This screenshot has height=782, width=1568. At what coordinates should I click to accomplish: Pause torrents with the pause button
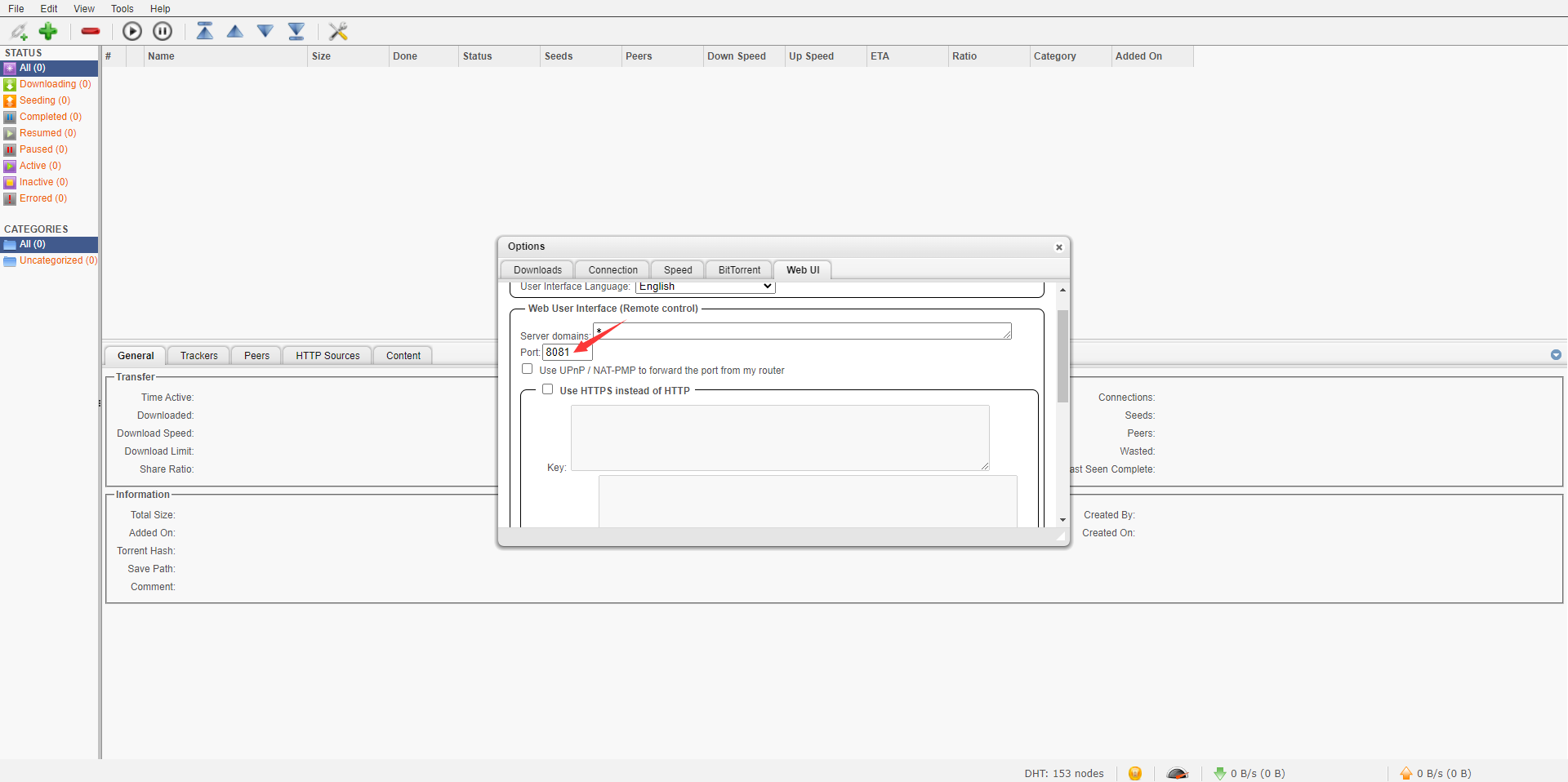tap(163, 31)
